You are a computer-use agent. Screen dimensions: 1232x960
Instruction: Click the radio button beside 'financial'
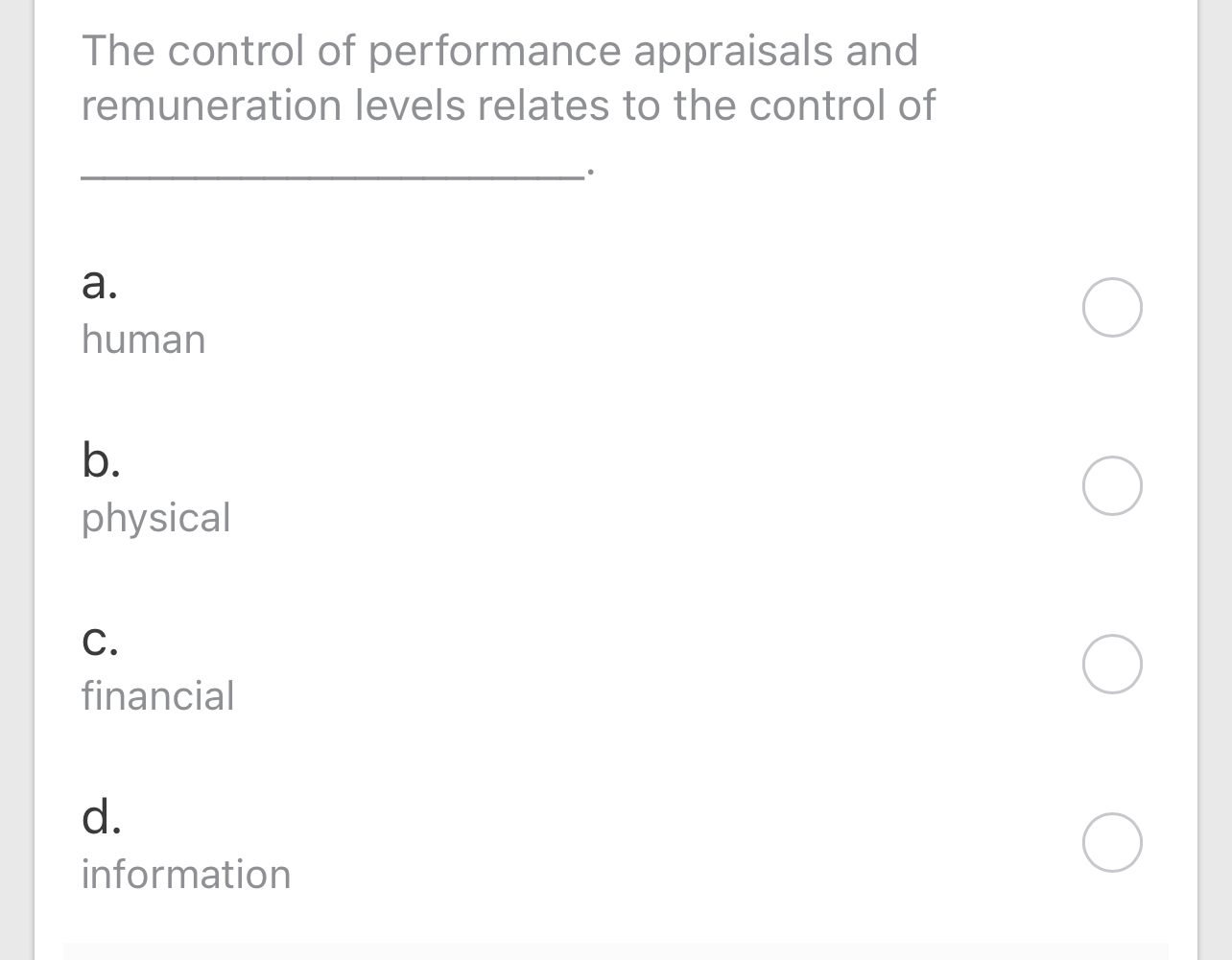pyautogui.click(x=1111, y=664)
